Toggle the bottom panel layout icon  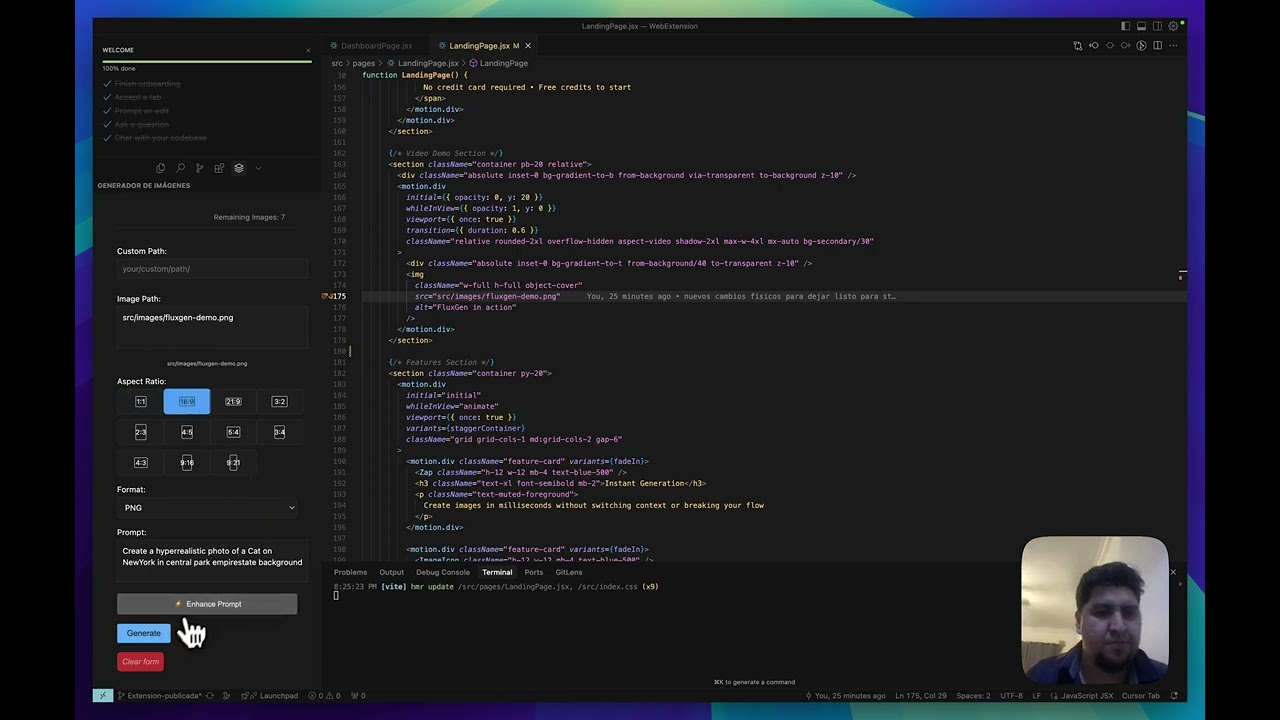pos(1141,26)
